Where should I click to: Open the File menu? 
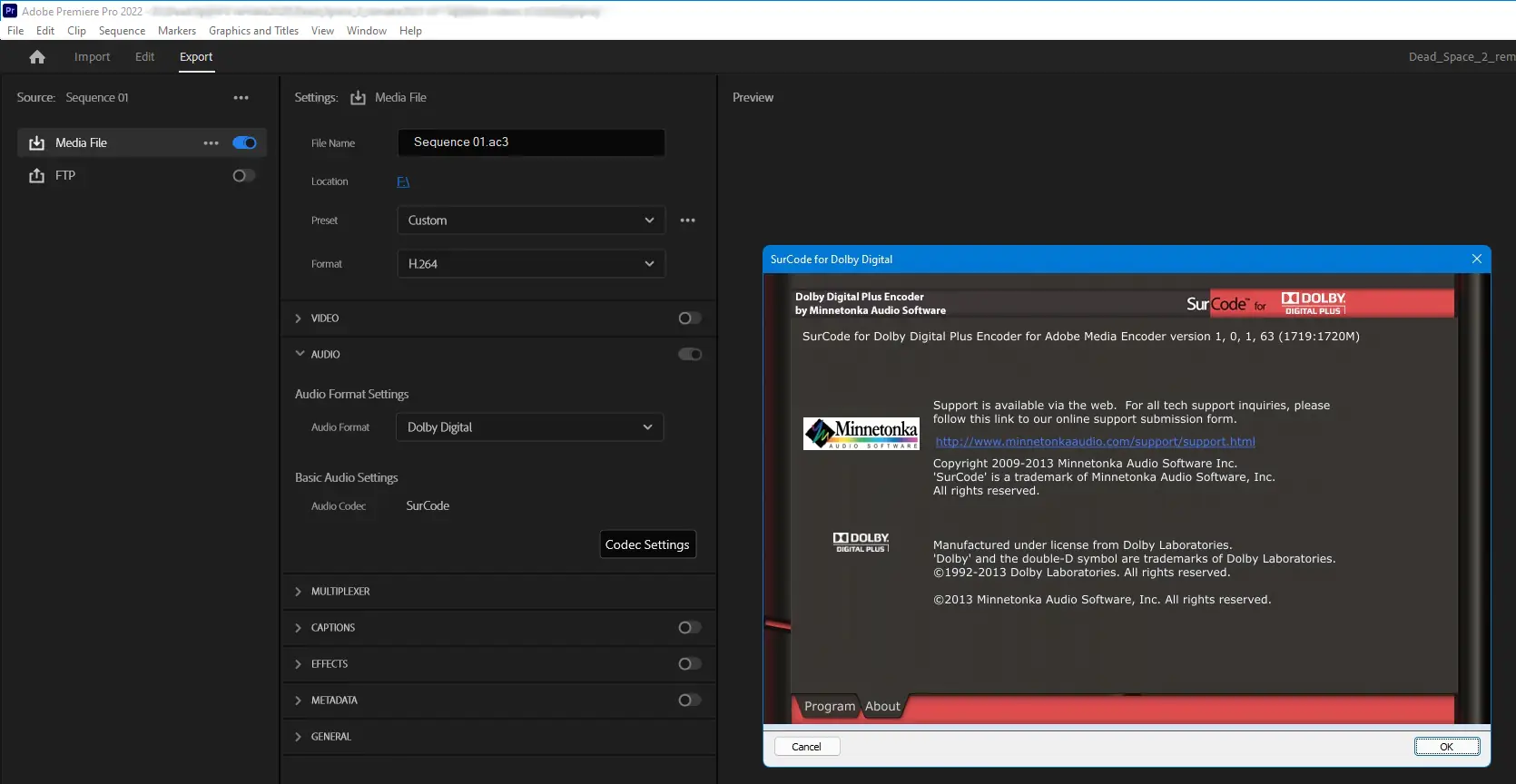click(15, 31)
